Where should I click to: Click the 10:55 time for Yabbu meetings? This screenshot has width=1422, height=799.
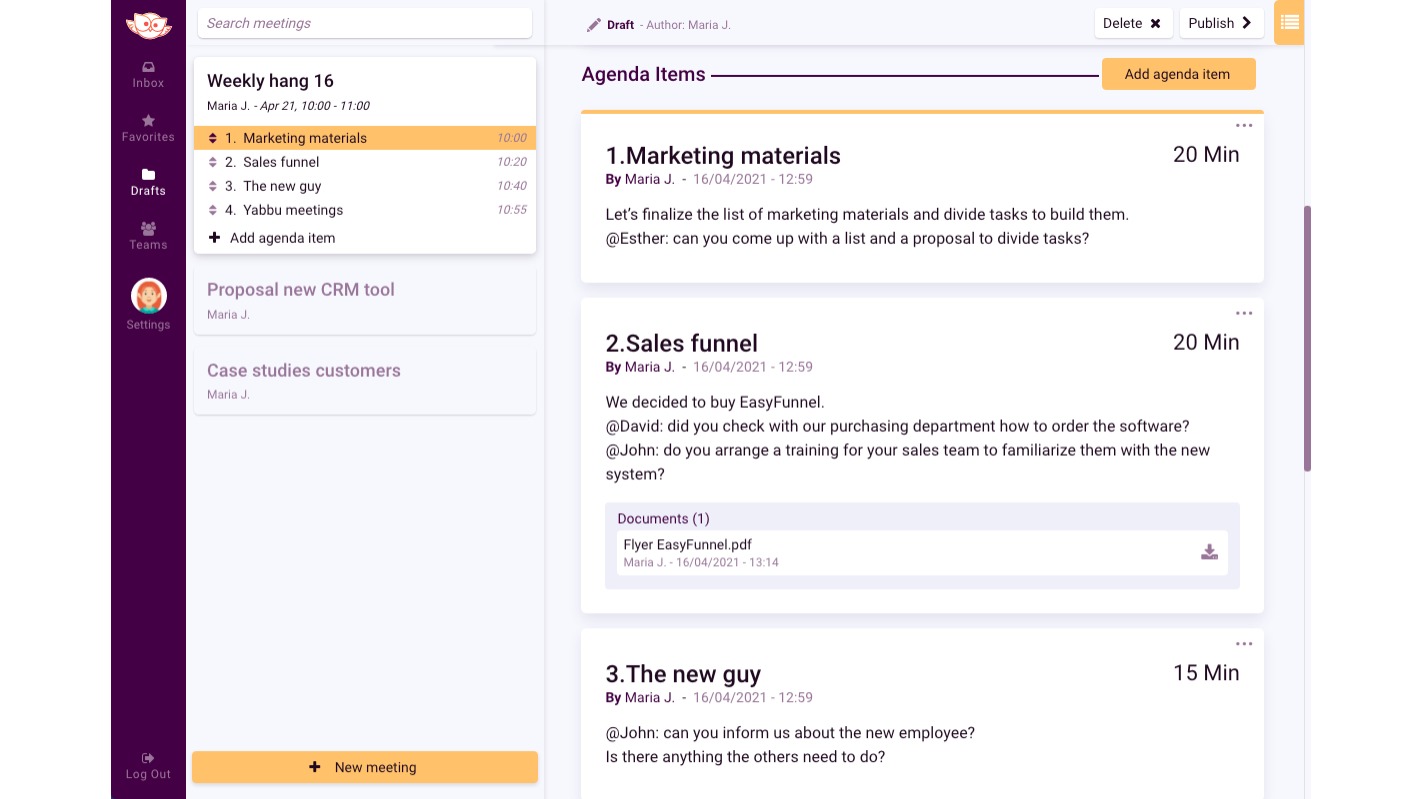click(512, 210)
